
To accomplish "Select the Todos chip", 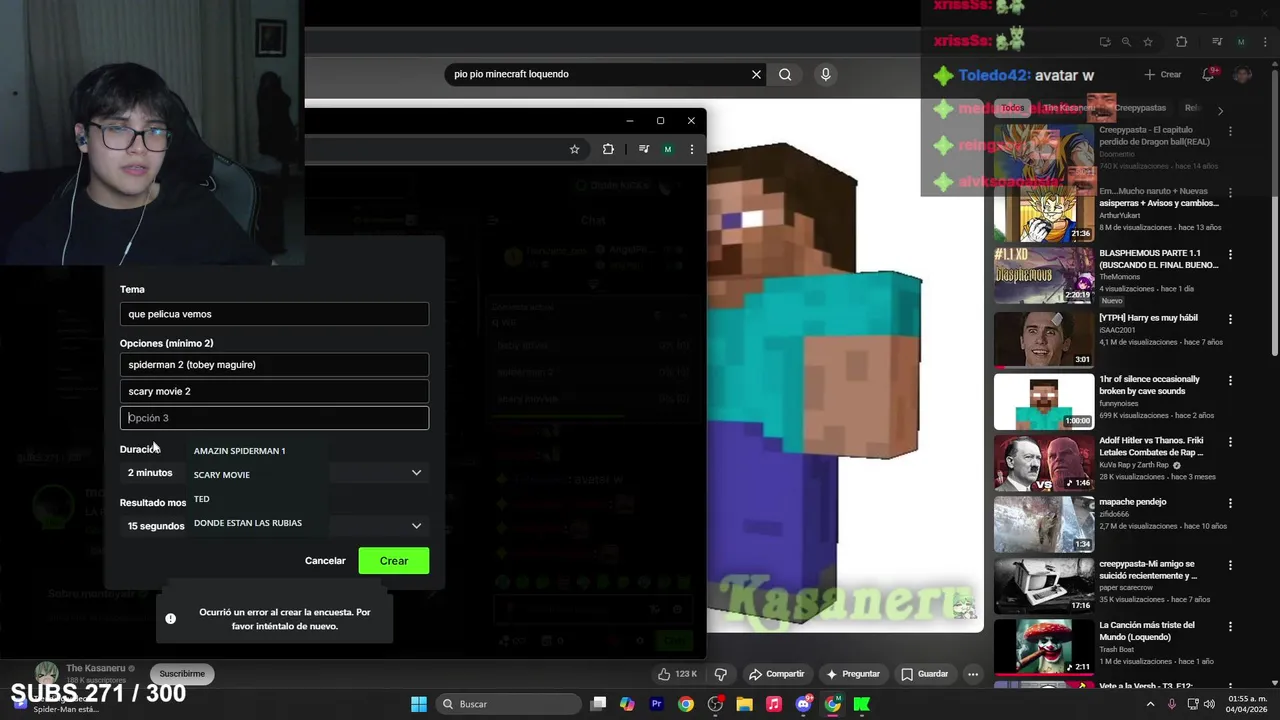I will coord(1012,108).
